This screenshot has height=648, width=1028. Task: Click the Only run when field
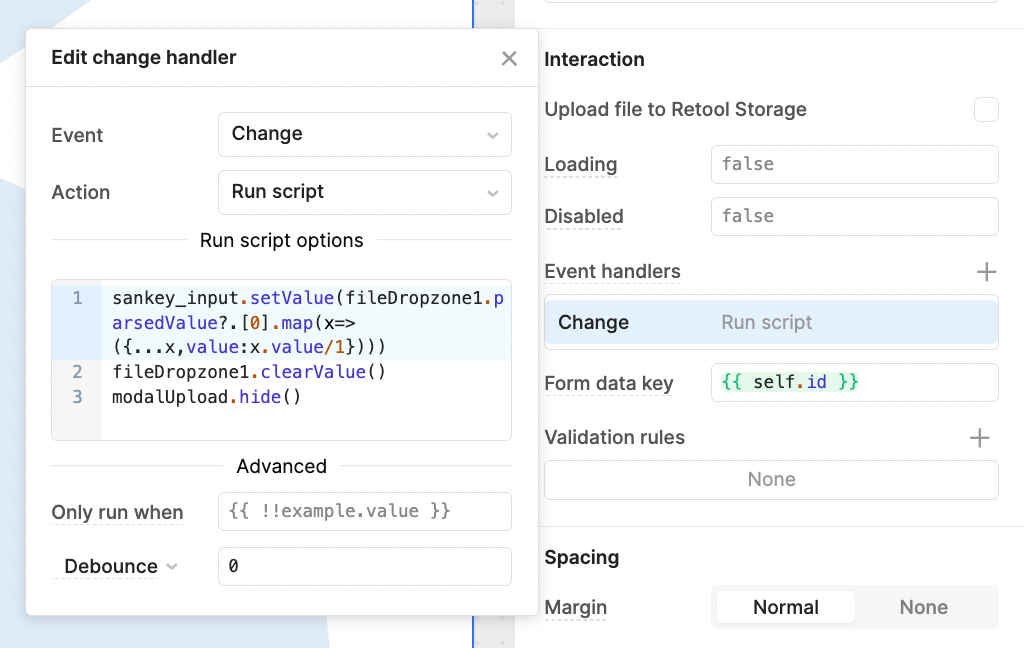click(x=365, y=512)
